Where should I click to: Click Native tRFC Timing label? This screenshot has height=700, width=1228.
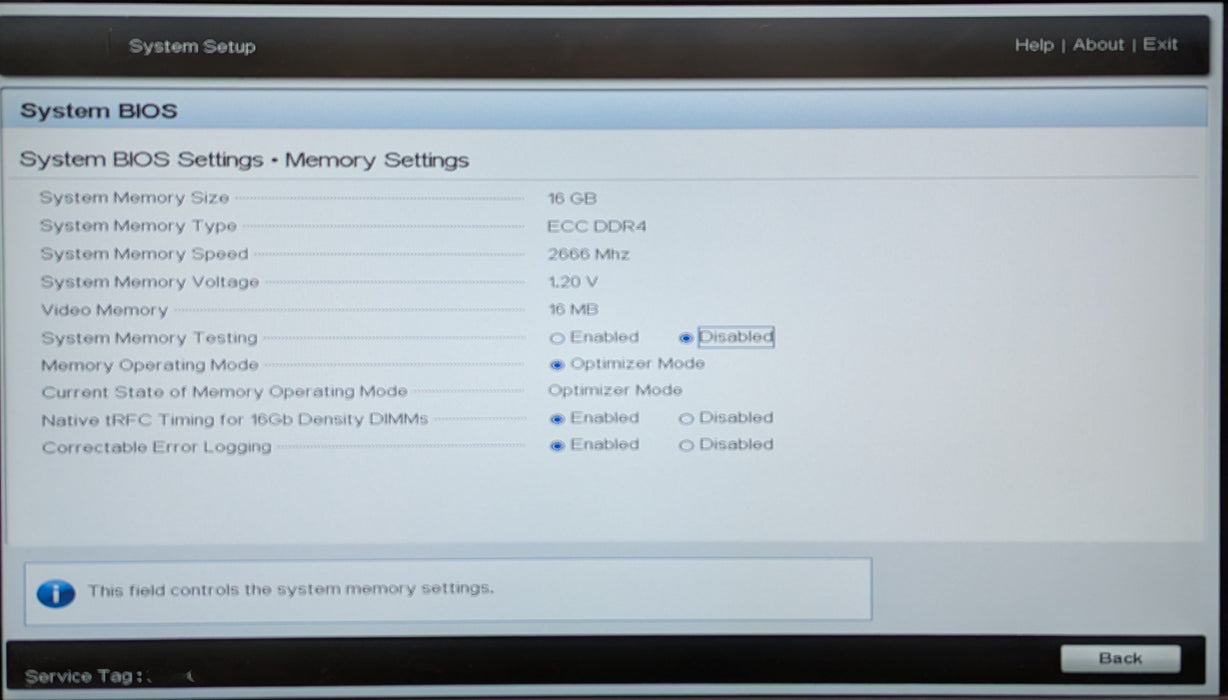[234, 420]
